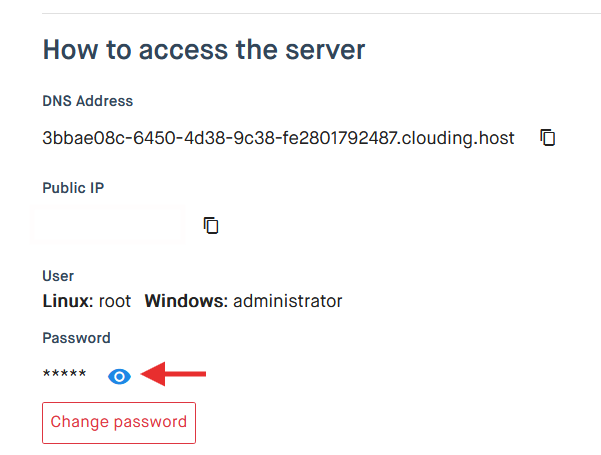Viewport: 601px width, 455px height.
Task: Click the "administrator" username text
Action: pyautogui.click(x=288, y=301)
